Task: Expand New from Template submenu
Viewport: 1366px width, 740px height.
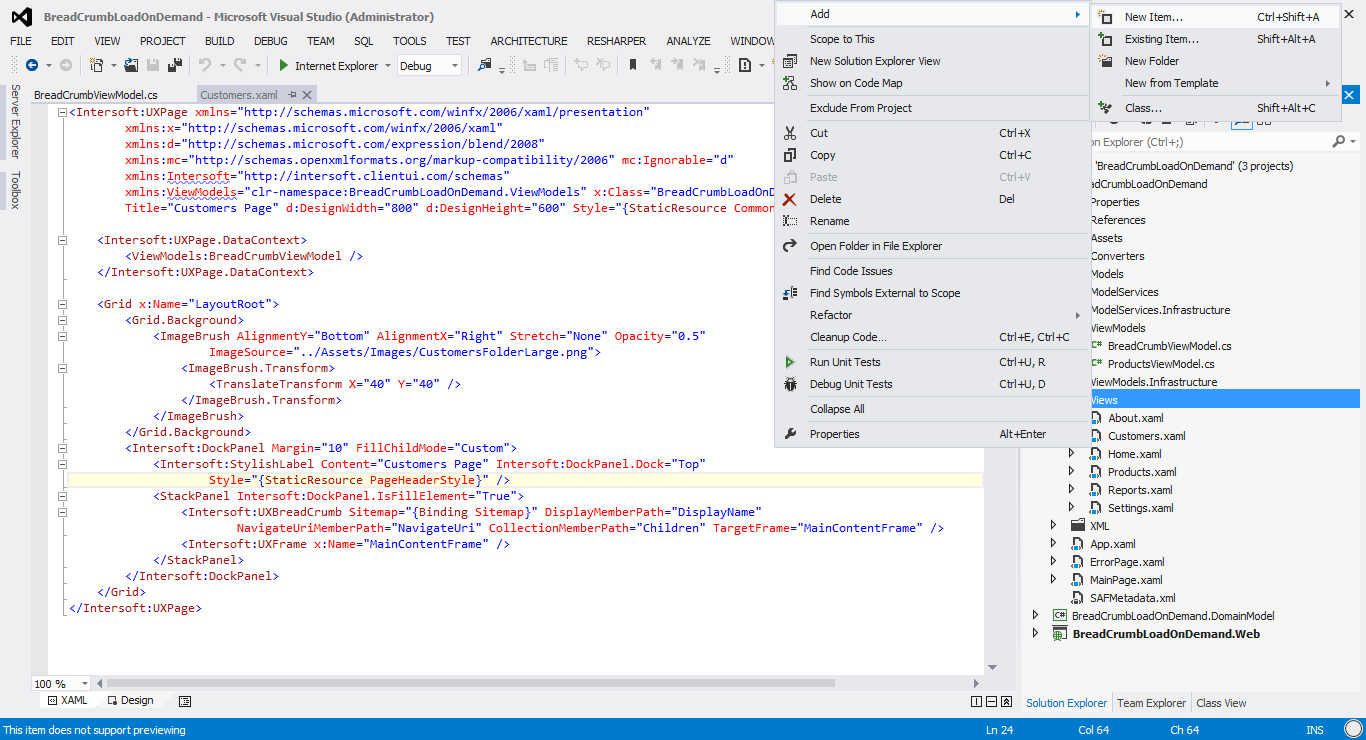Action: [1215, 83]
